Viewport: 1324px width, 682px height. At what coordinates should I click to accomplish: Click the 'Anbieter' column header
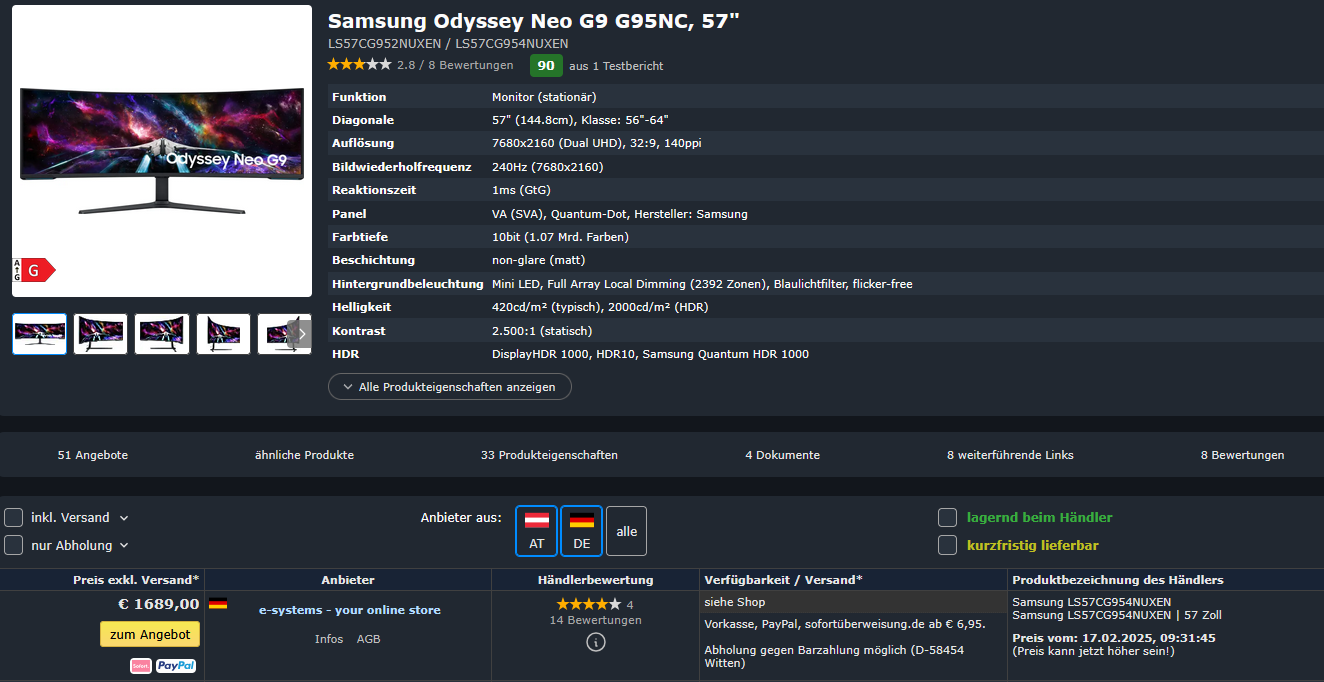pos(348,580)
